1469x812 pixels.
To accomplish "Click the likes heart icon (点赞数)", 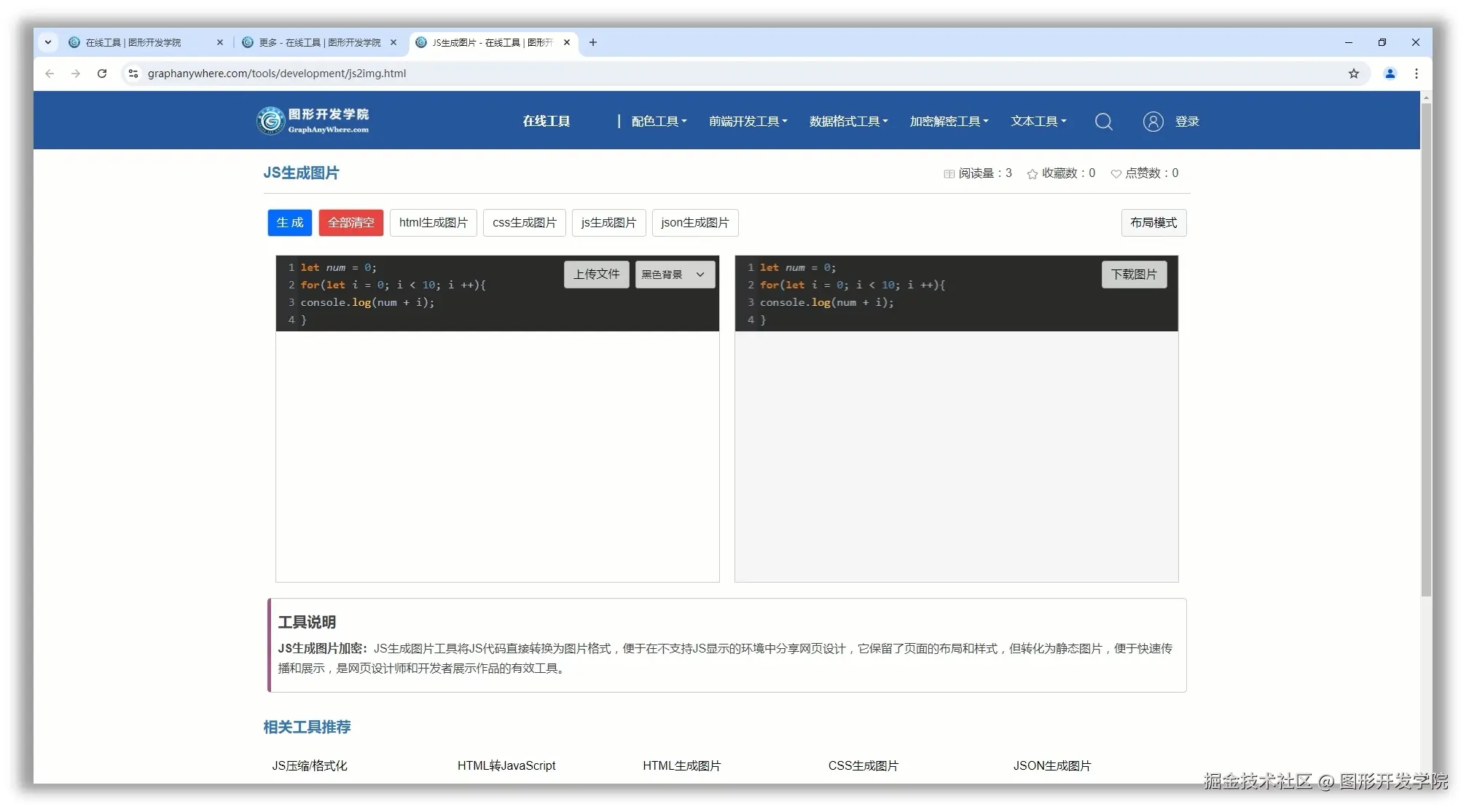I will pos(1115,174).
